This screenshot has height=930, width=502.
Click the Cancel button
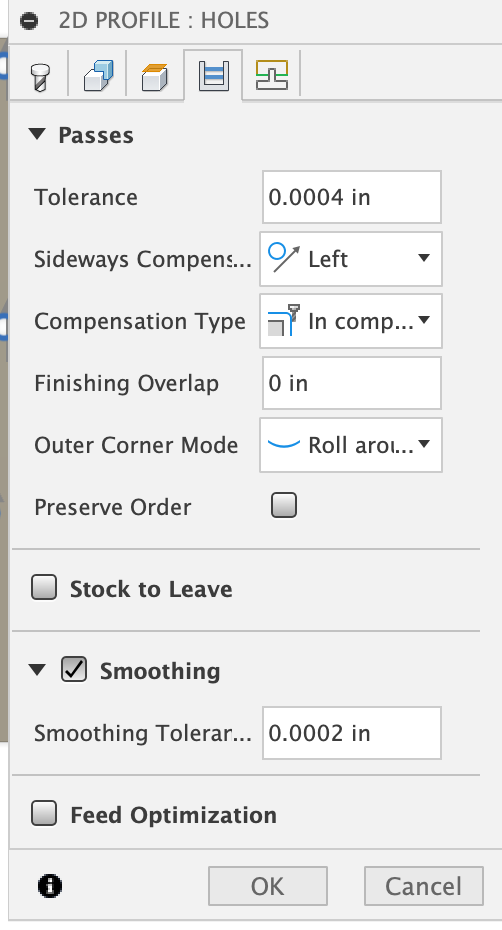coord(424,886)
